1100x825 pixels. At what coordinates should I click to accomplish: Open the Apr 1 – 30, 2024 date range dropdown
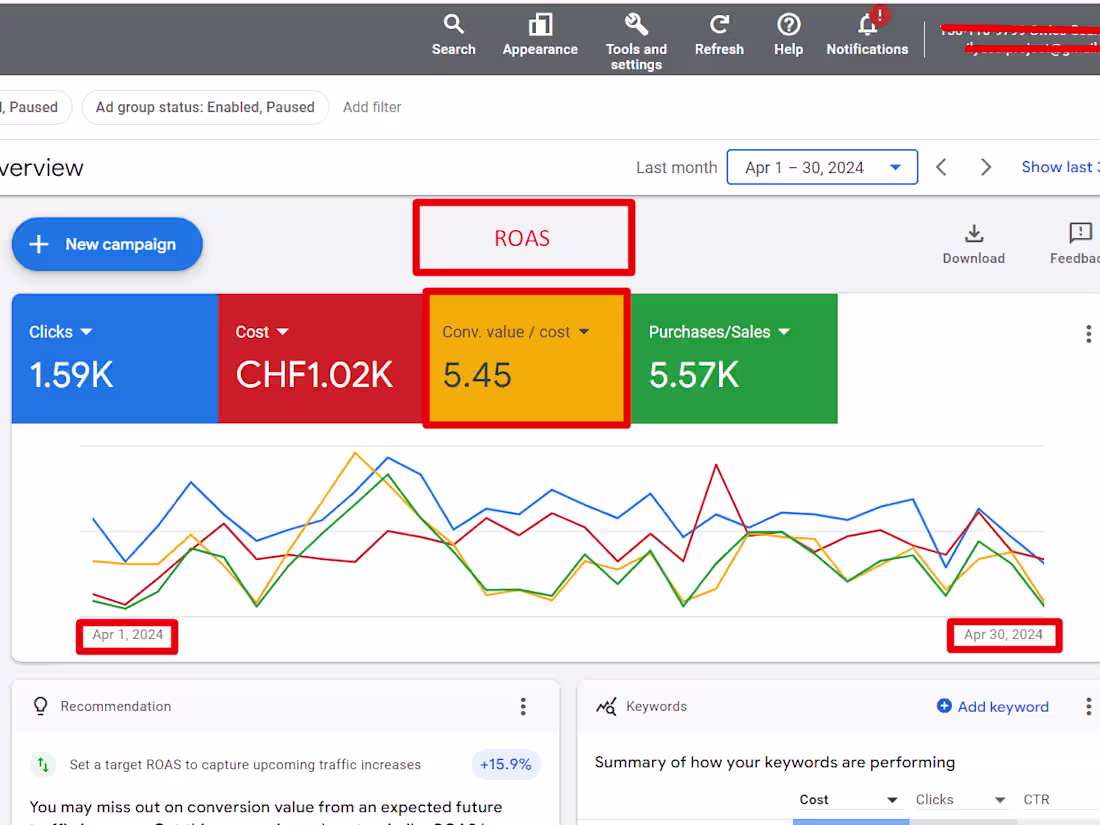click(822, 167)
